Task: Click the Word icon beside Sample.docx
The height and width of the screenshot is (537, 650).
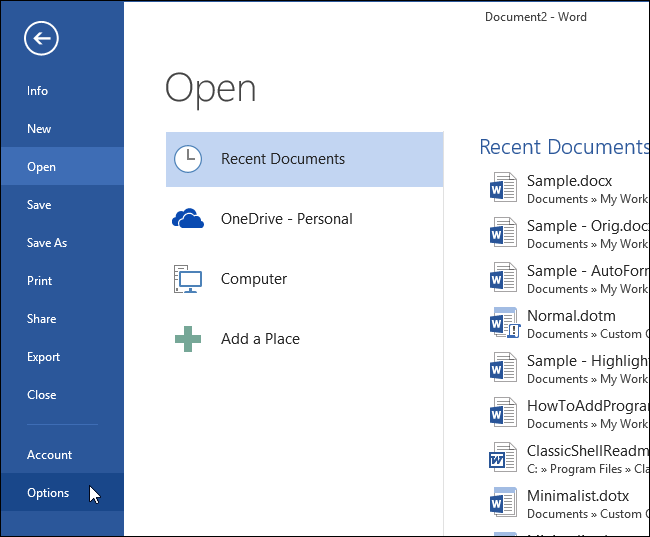Action: click(503, 187)
